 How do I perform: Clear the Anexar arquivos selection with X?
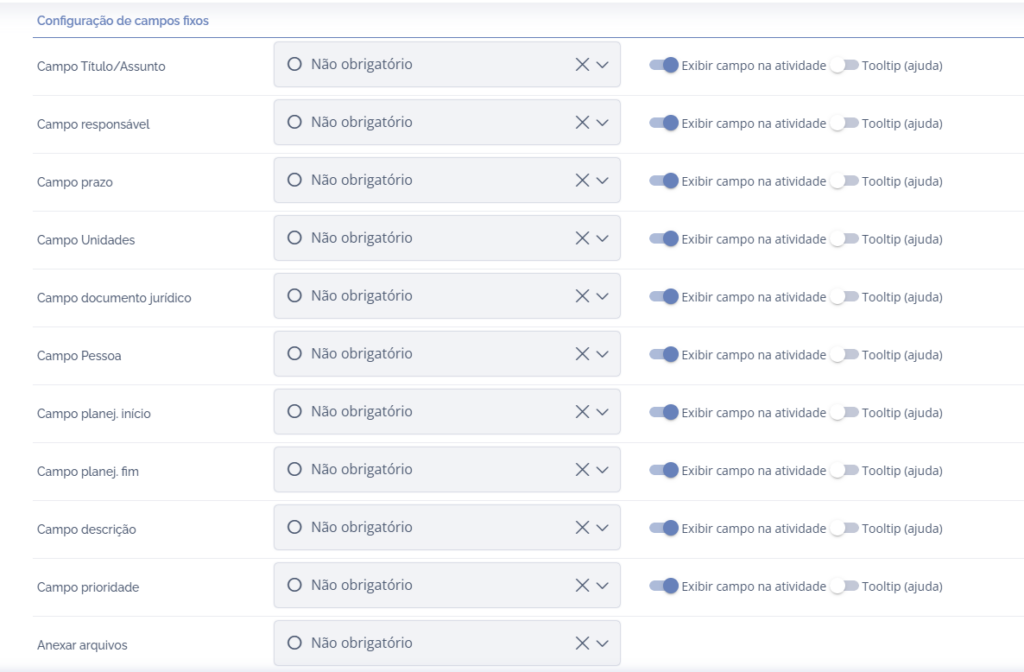point(582,644)
